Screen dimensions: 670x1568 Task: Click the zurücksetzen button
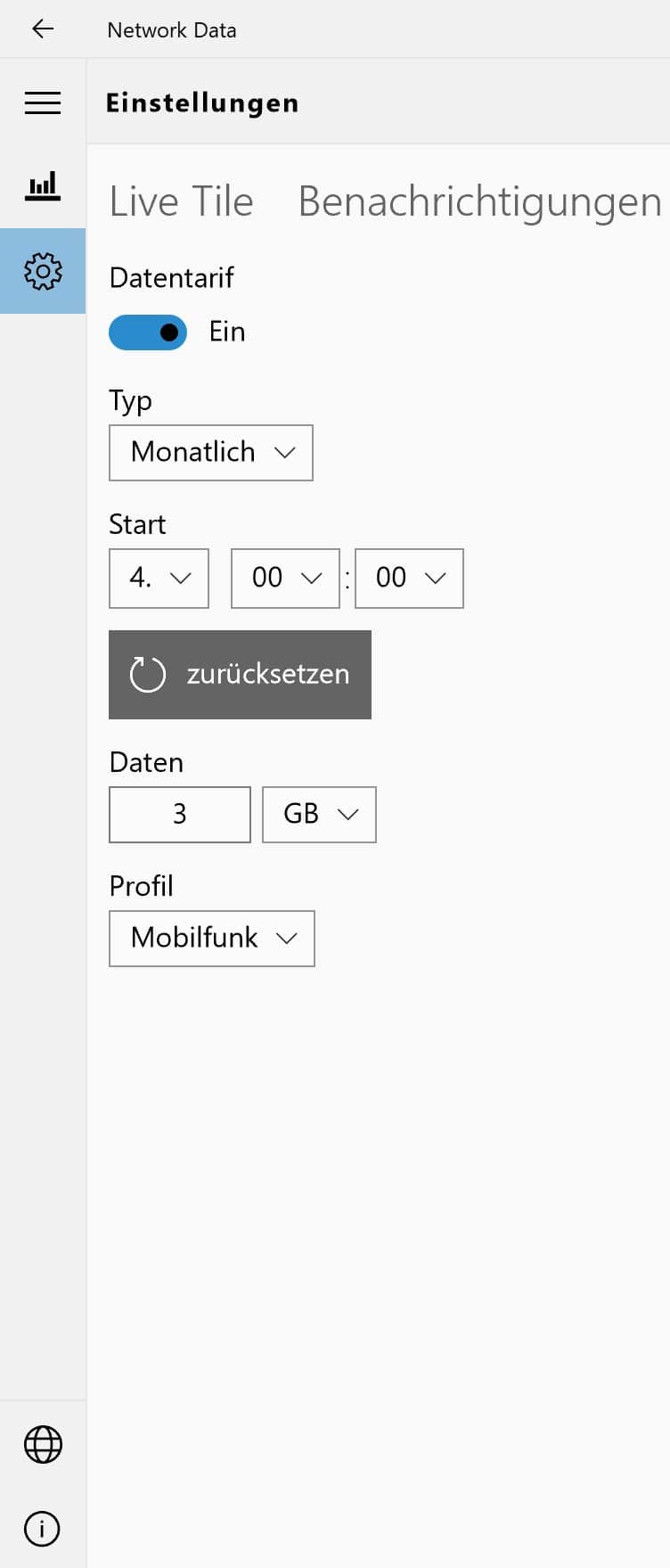240,675
